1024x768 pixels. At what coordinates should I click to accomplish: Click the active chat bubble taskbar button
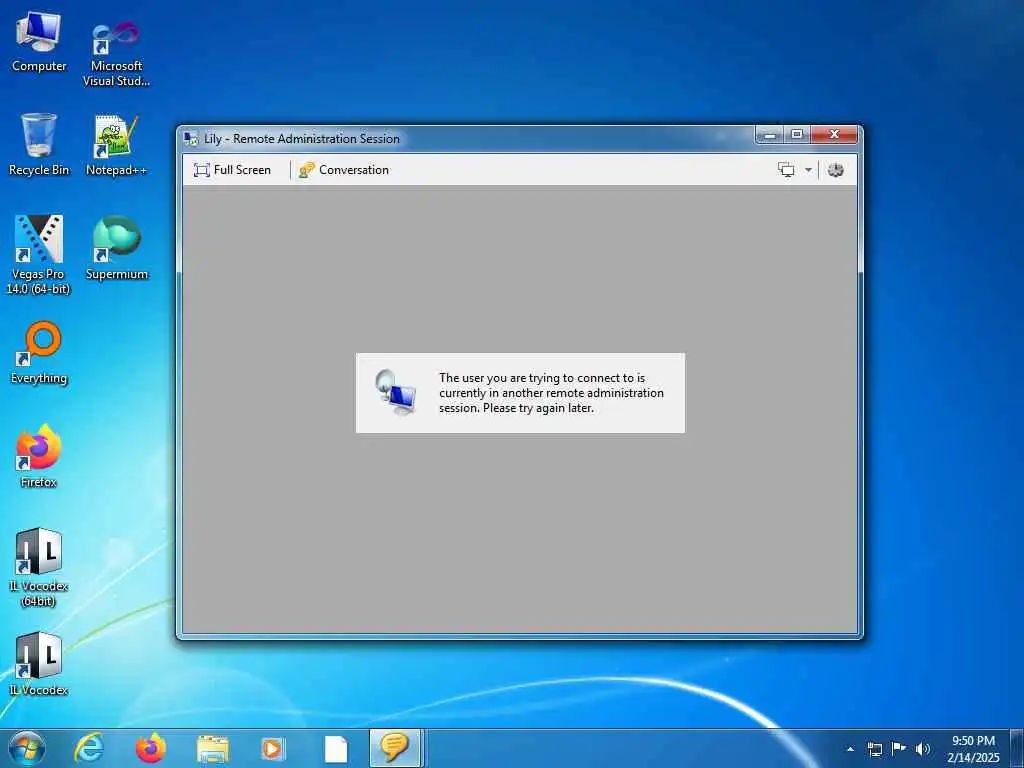(x=395, y=748)
